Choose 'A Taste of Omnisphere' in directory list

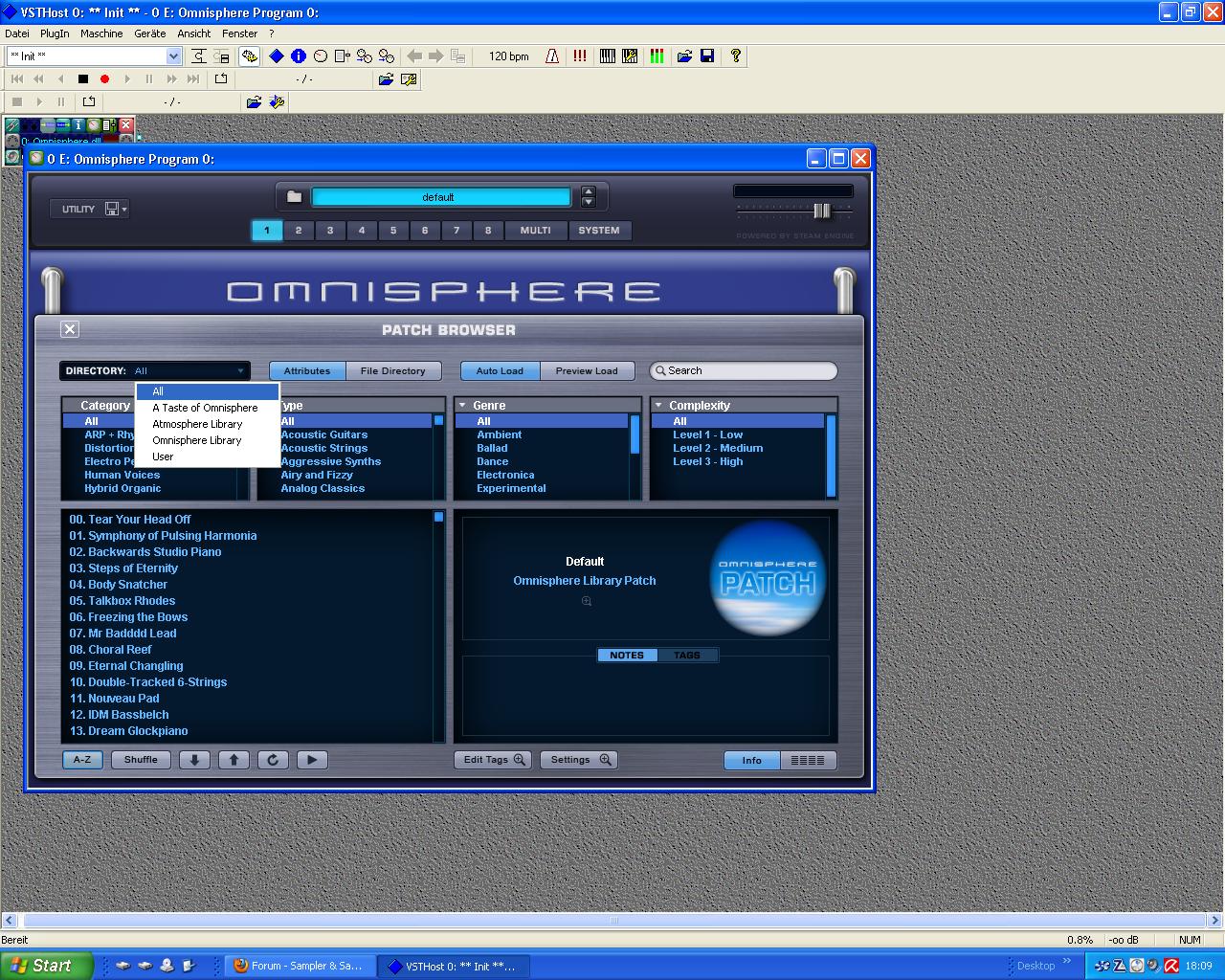[206, 408]
